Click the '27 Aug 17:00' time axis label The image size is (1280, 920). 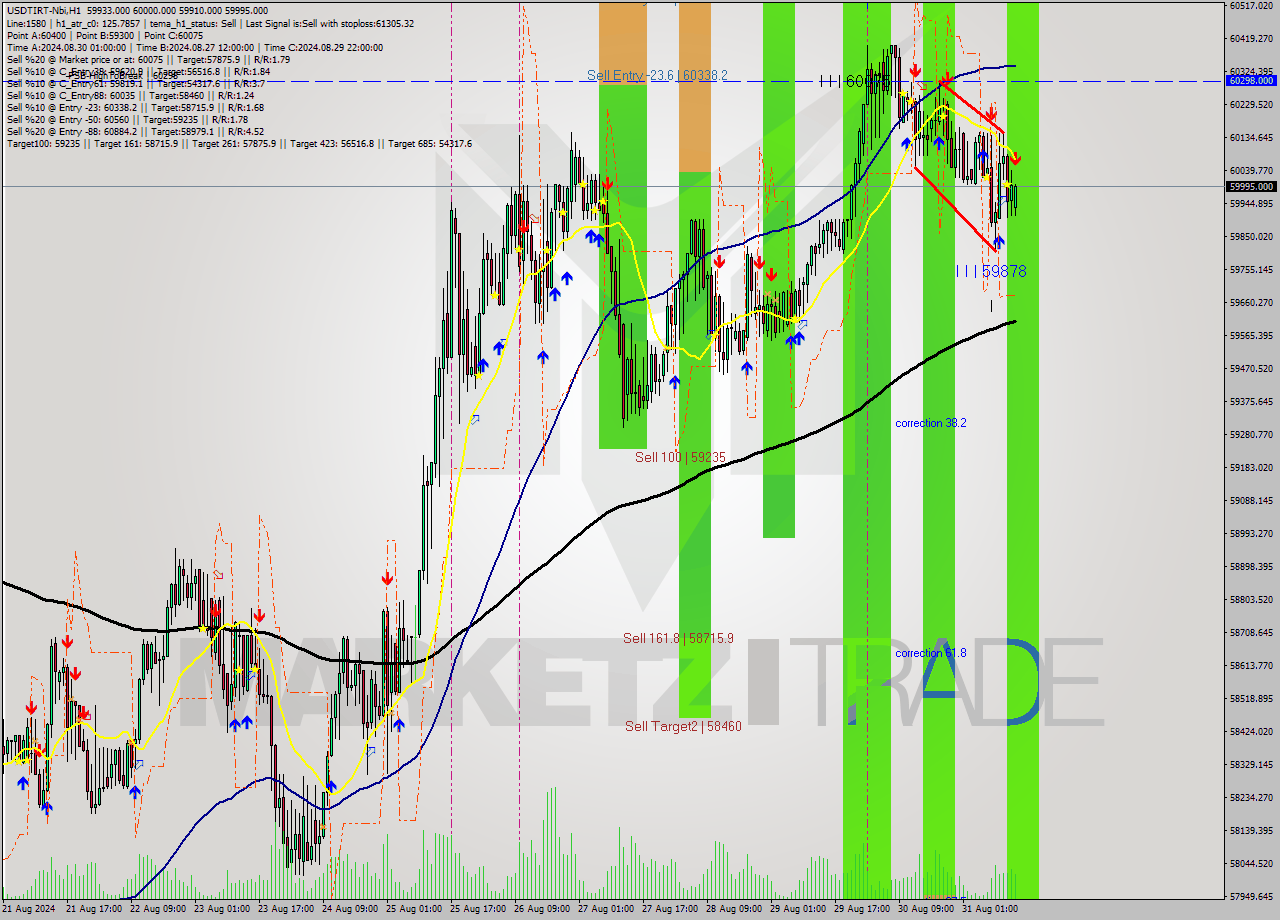[x=671, y=909]
